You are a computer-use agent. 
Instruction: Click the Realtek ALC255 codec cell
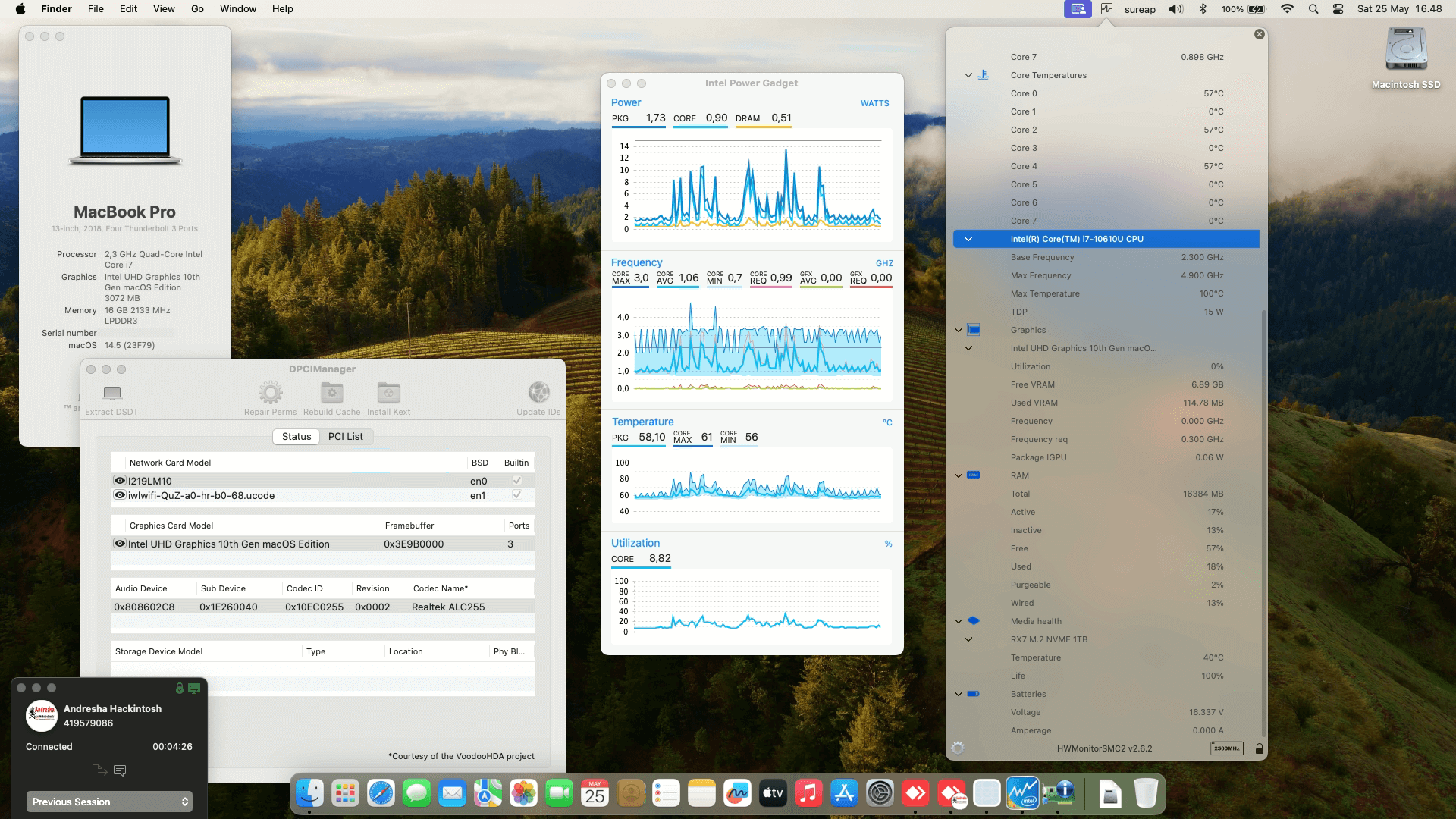click(x=448, y=607)
